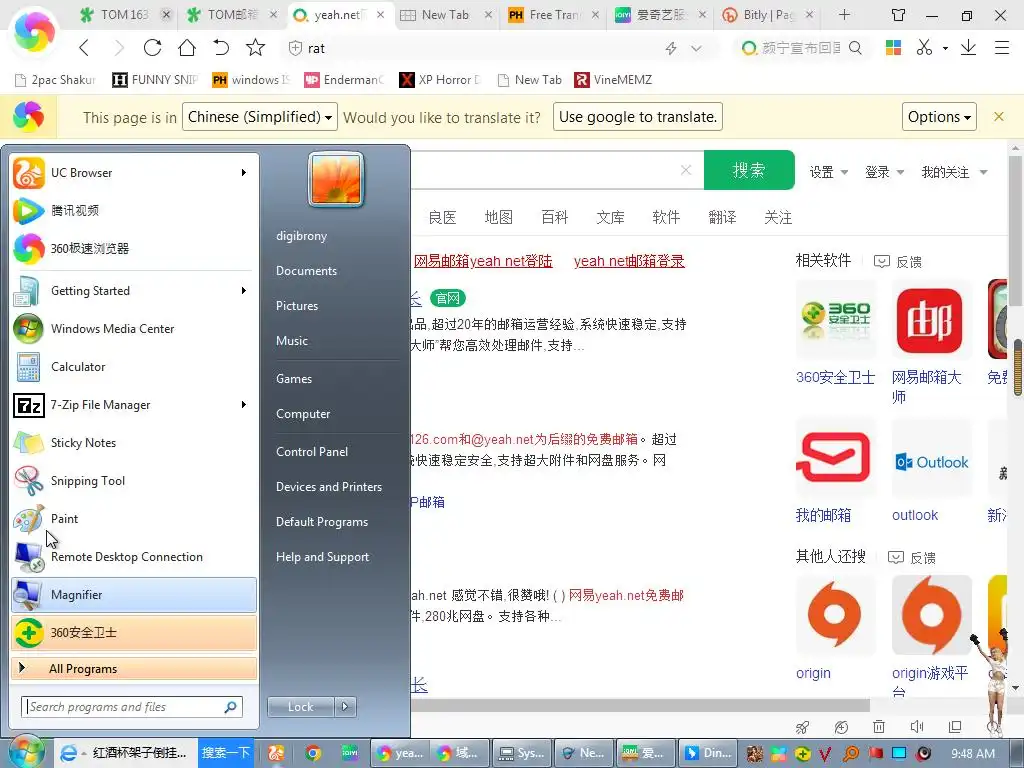Open Chinese (Simplified) language dropdown
Image resolution: width=1024 pixels, height=768 pixels.
[x=260, y=117]
